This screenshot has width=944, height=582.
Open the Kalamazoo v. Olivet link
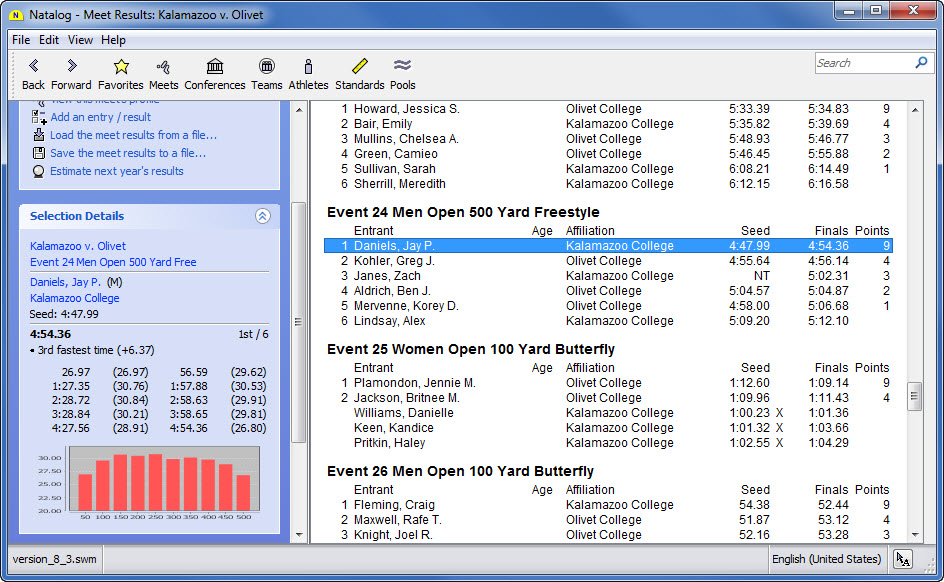pyautogui.click(x=78, y=246)
